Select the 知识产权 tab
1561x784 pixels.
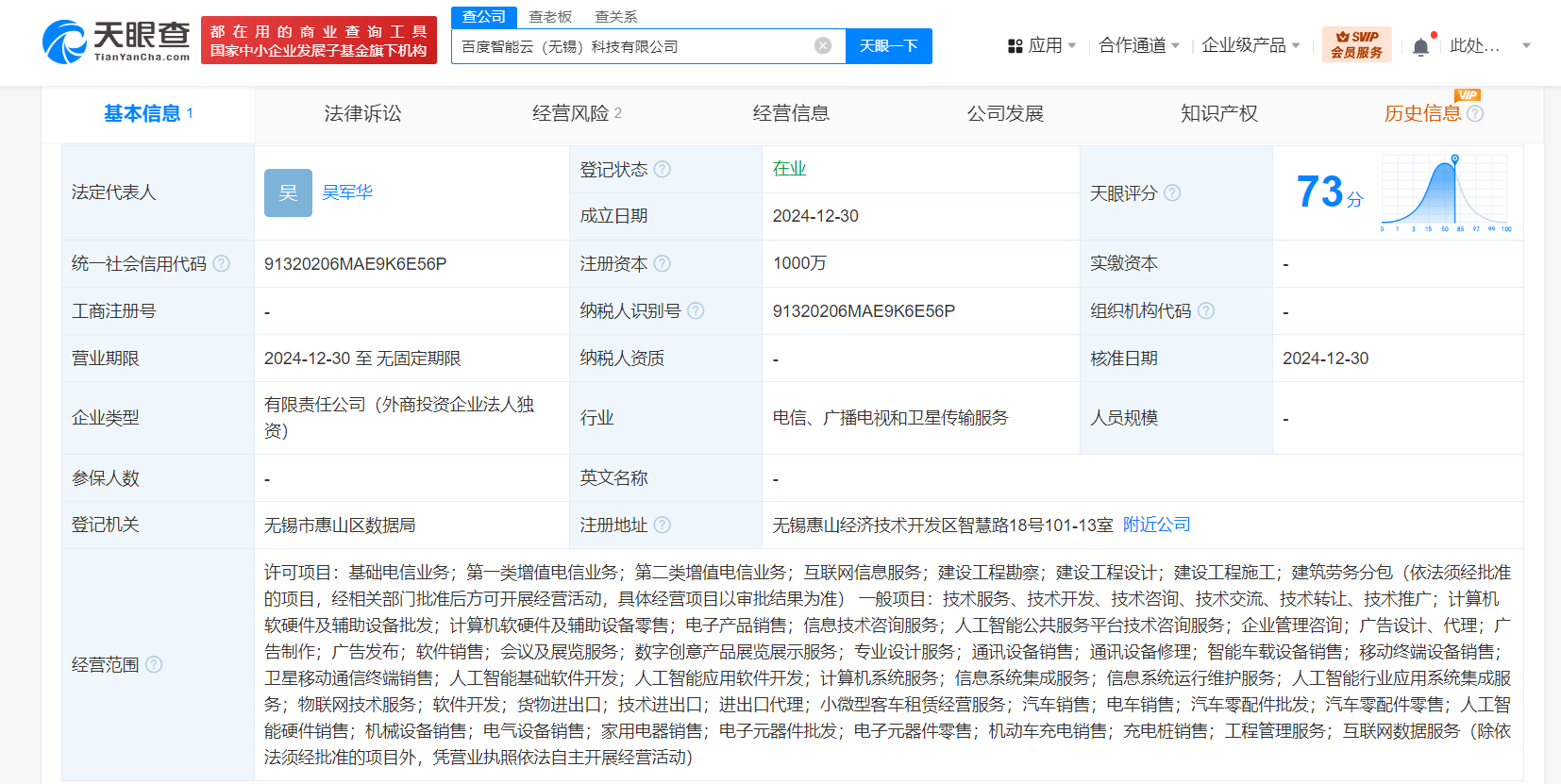click(x=1219, y=113)
